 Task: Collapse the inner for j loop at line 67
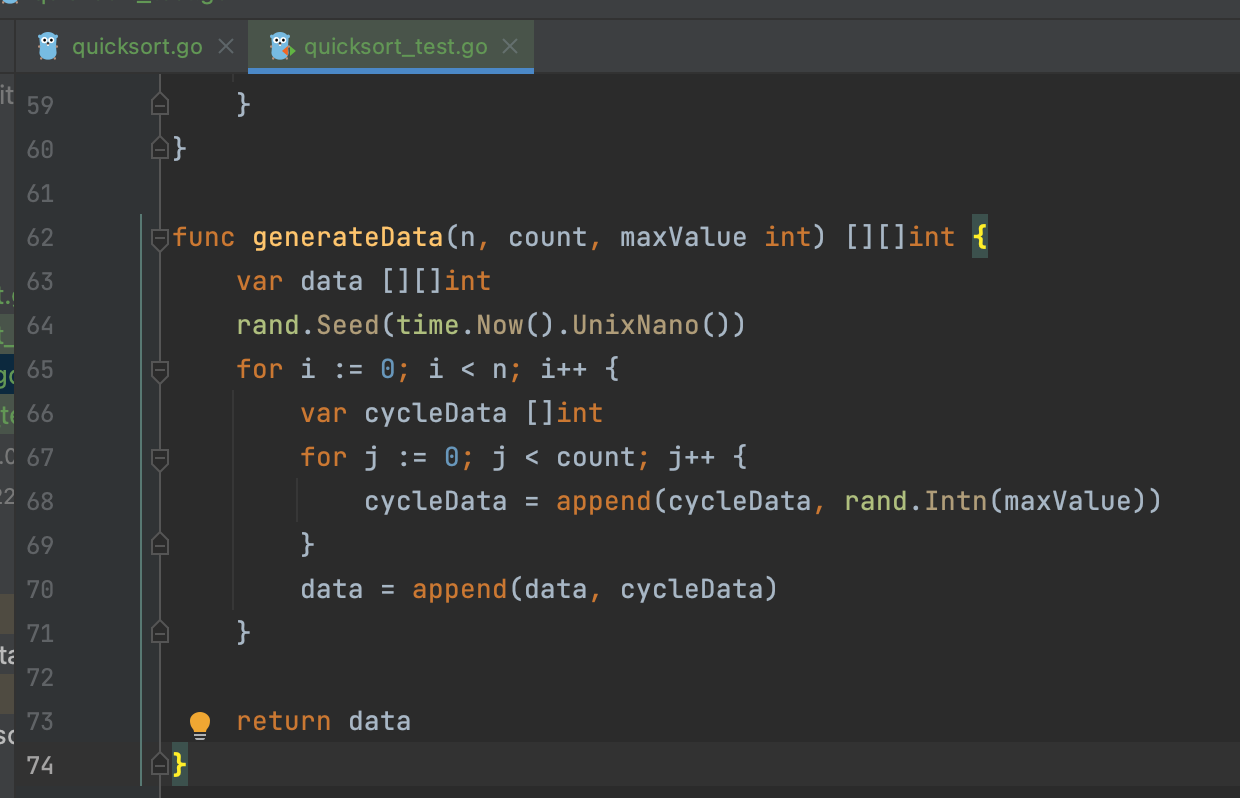(159, 458)
